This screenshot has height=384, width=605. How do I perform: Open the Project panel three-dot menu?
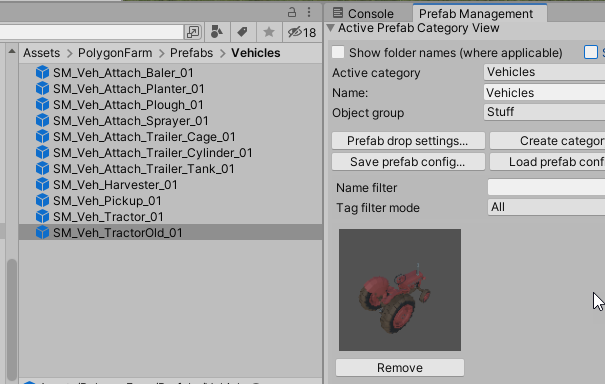(x=309, y=12)
